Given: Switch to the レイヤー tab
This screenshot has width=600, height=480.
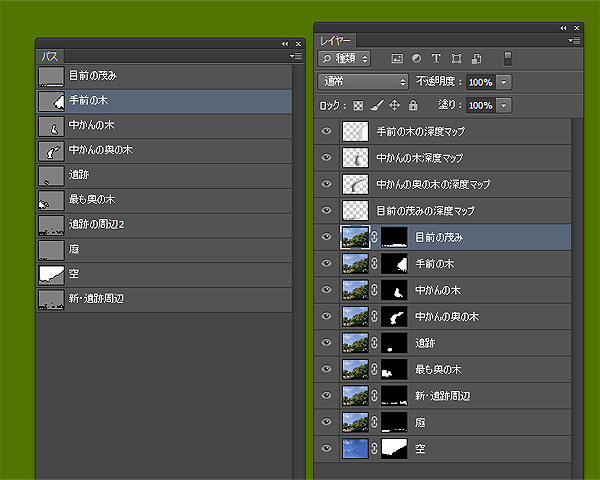Looking at the screenshot, I should point(335,40).
